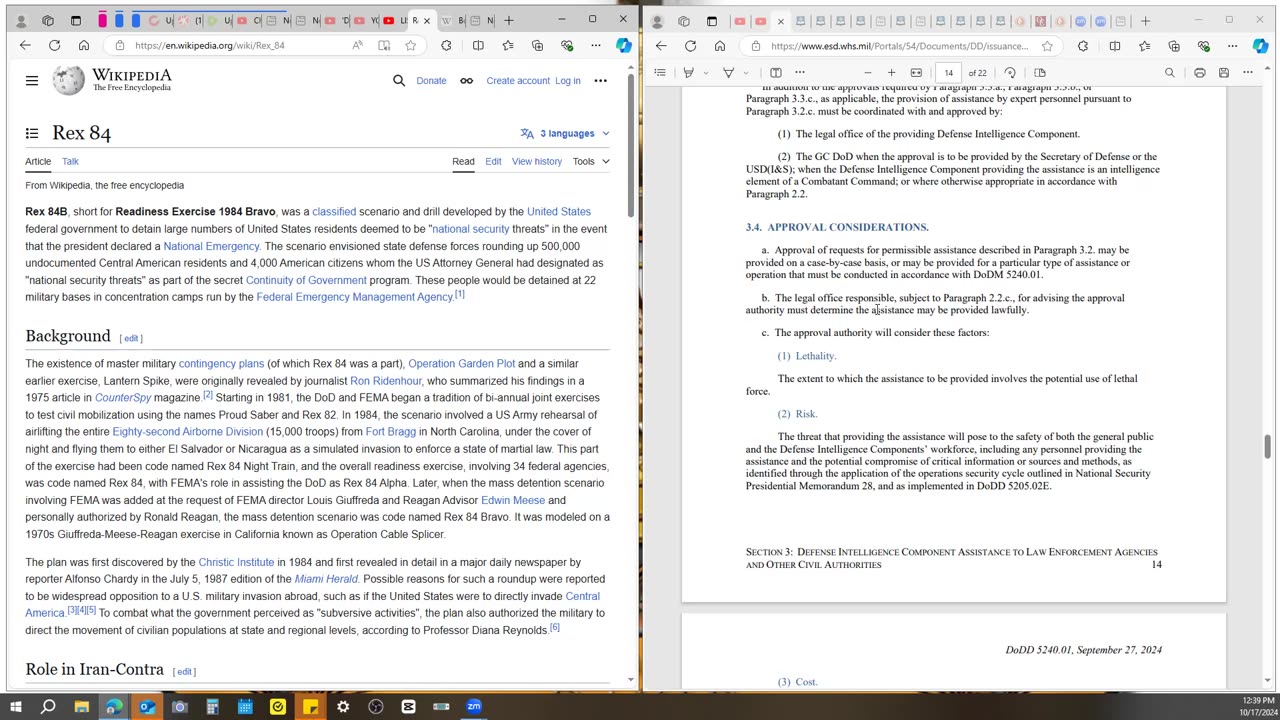The height and width of the screenshot is (720, 1280).
Task: Open Browser essentials in Wikipedia window
Action: point(567,45)
